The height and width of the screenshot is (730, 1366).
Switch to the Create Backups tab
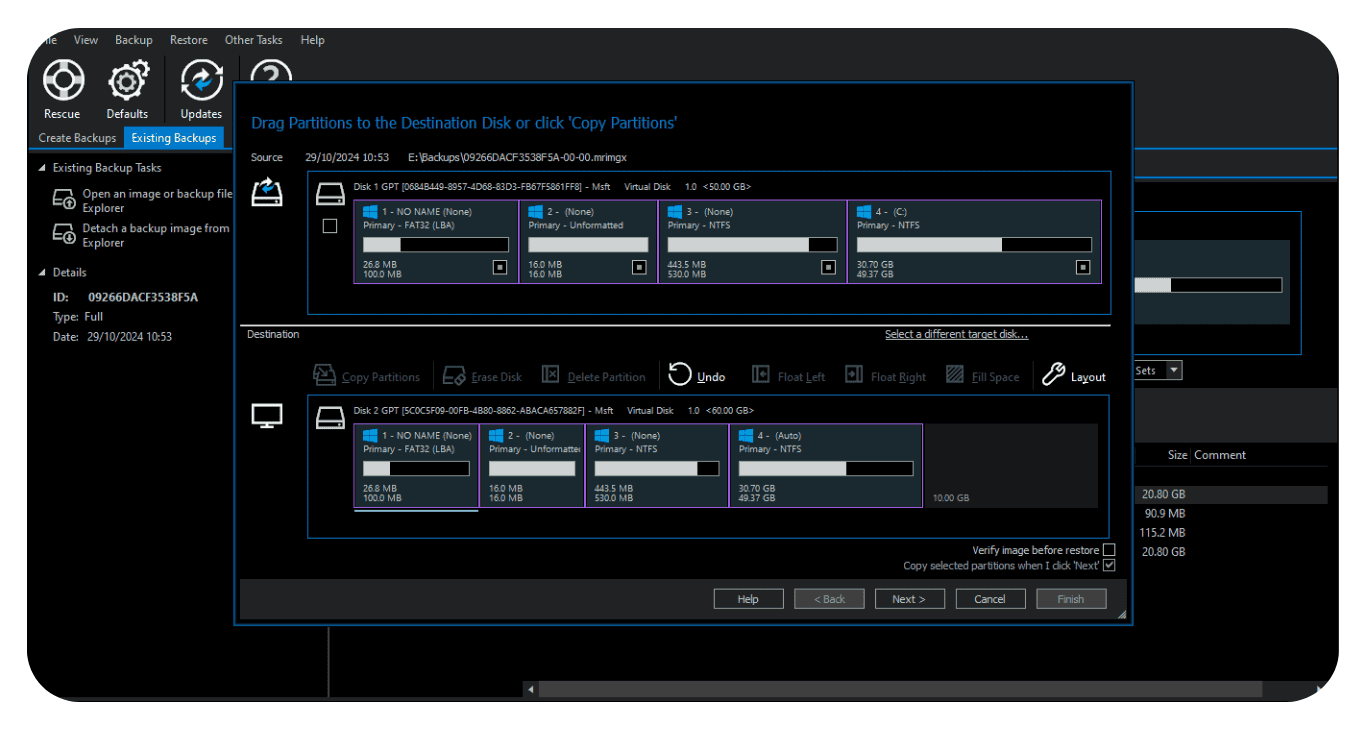[77, 138]
